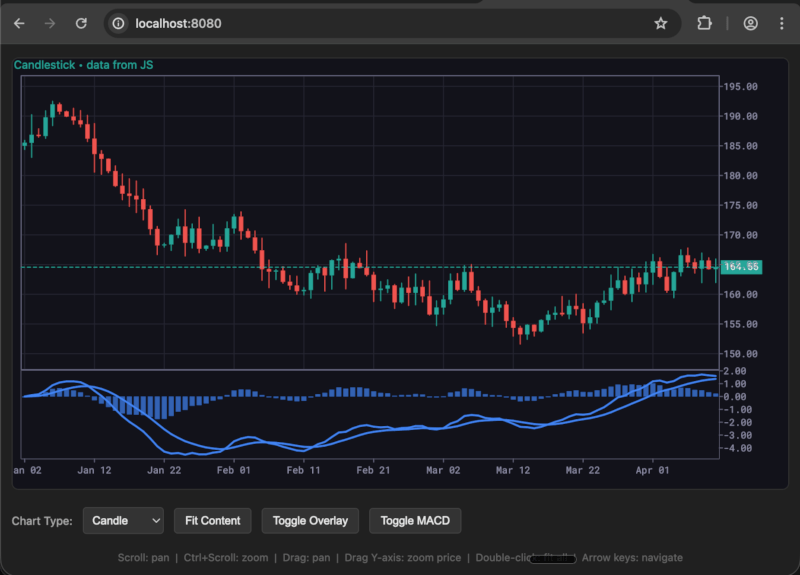Bookmark this page with the star icon
This screenshot has height=575, width=800.
[661, 23]
